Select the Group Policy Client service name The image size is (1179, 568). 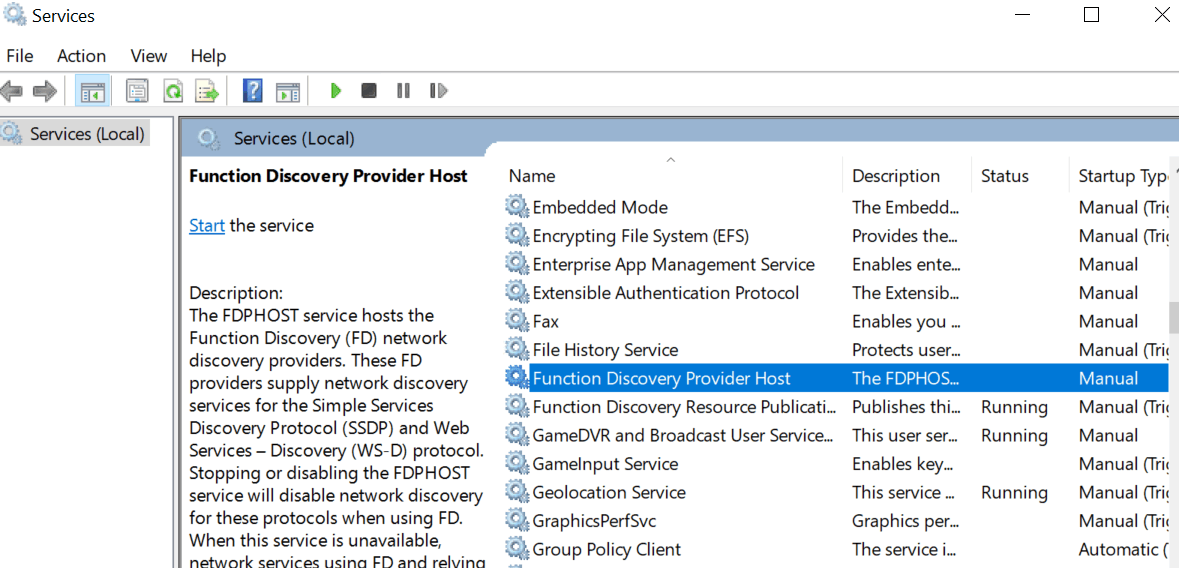[607, 549]
